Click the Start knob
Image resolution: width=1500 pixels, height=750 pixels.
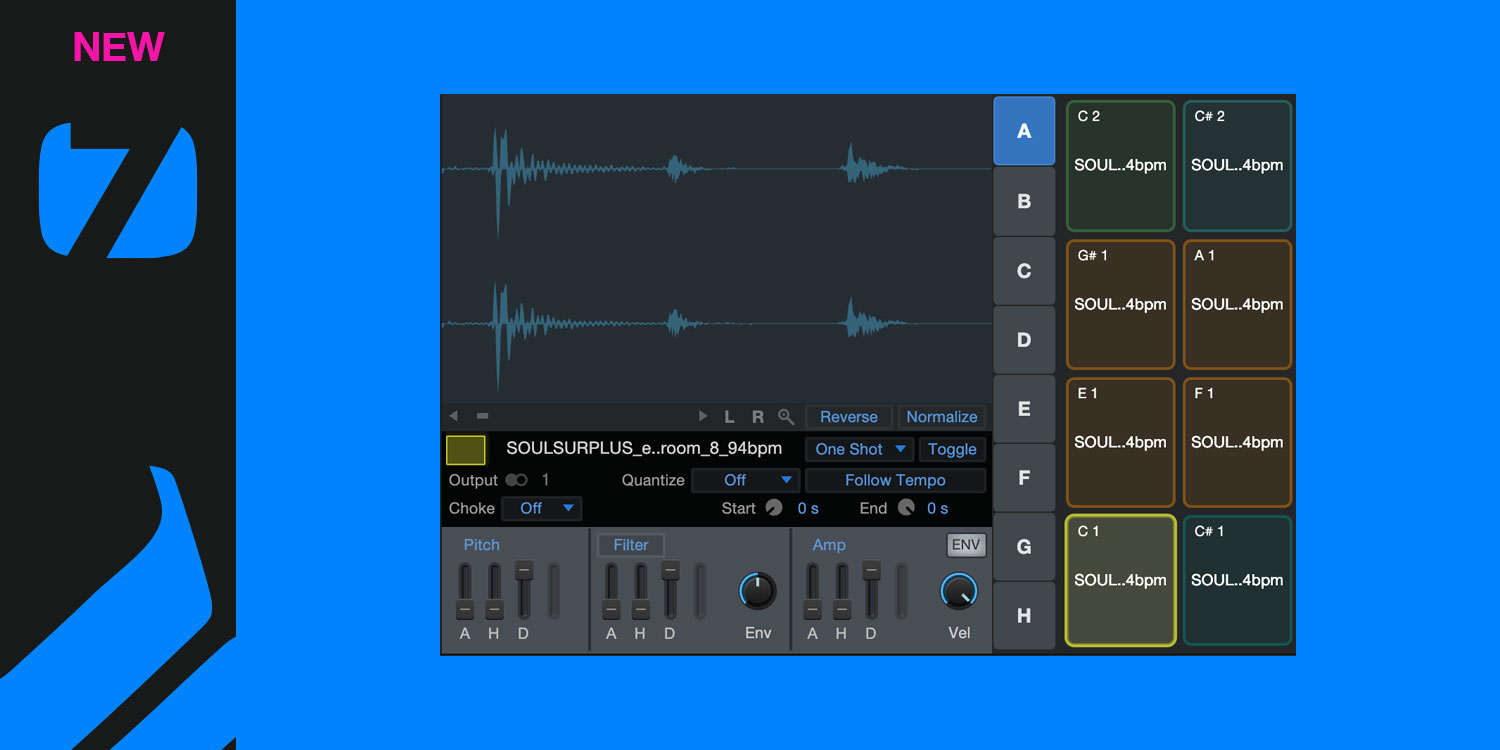click(774, 508)
